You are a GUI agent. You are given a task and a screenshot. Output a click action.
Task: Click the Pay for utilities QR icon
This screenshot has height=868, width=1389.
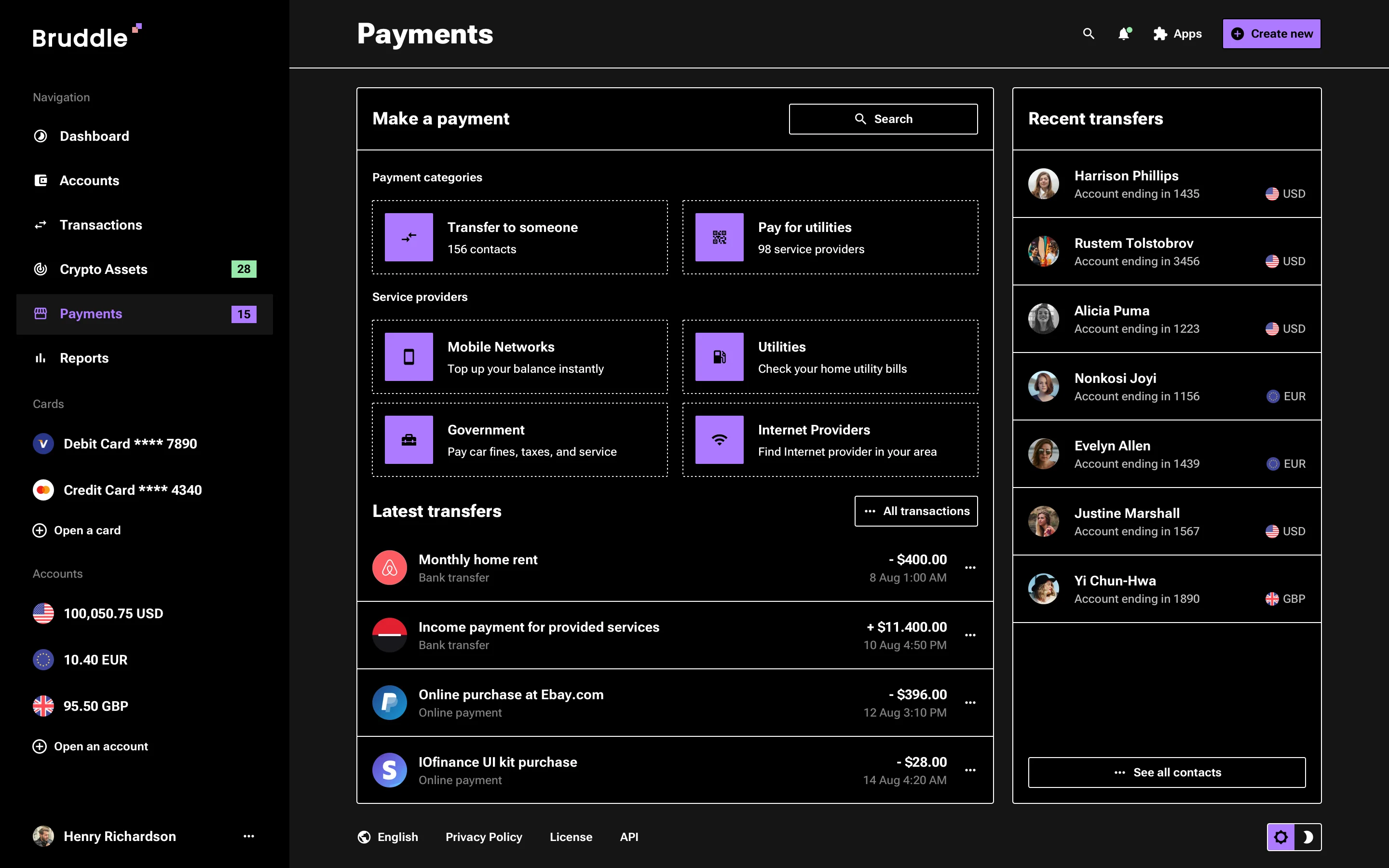pyautogui.click(x=719, y=236)
